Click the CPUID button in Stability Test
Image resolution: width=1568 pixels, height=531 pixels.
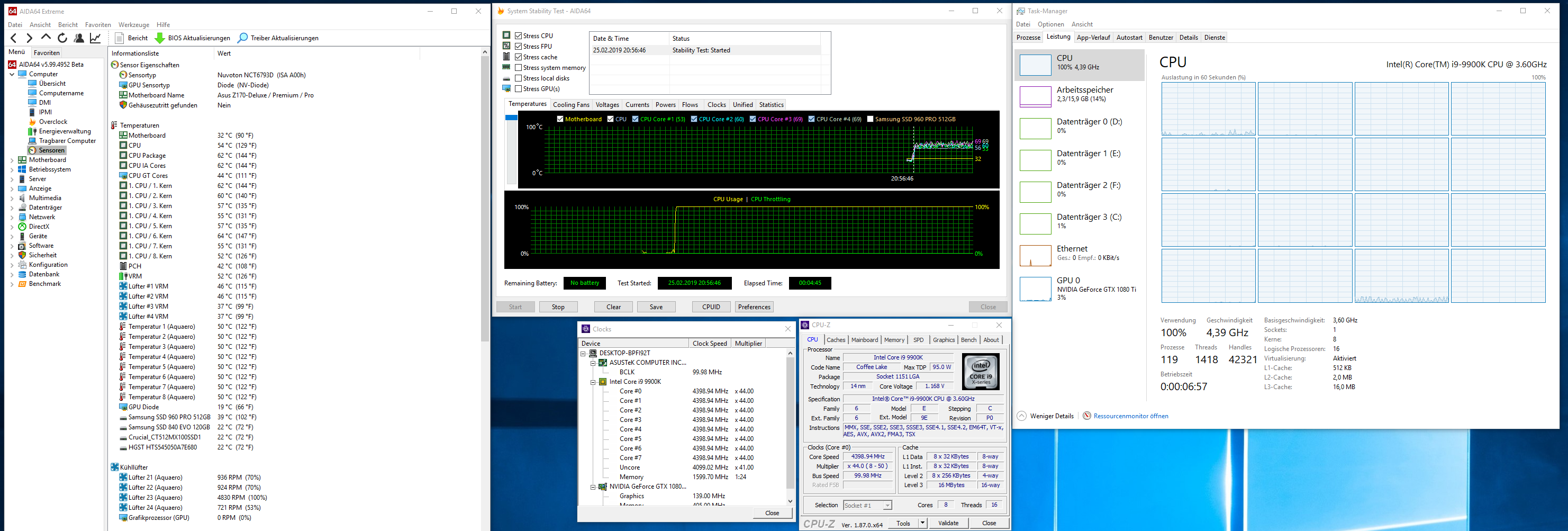tap(711, 307)
